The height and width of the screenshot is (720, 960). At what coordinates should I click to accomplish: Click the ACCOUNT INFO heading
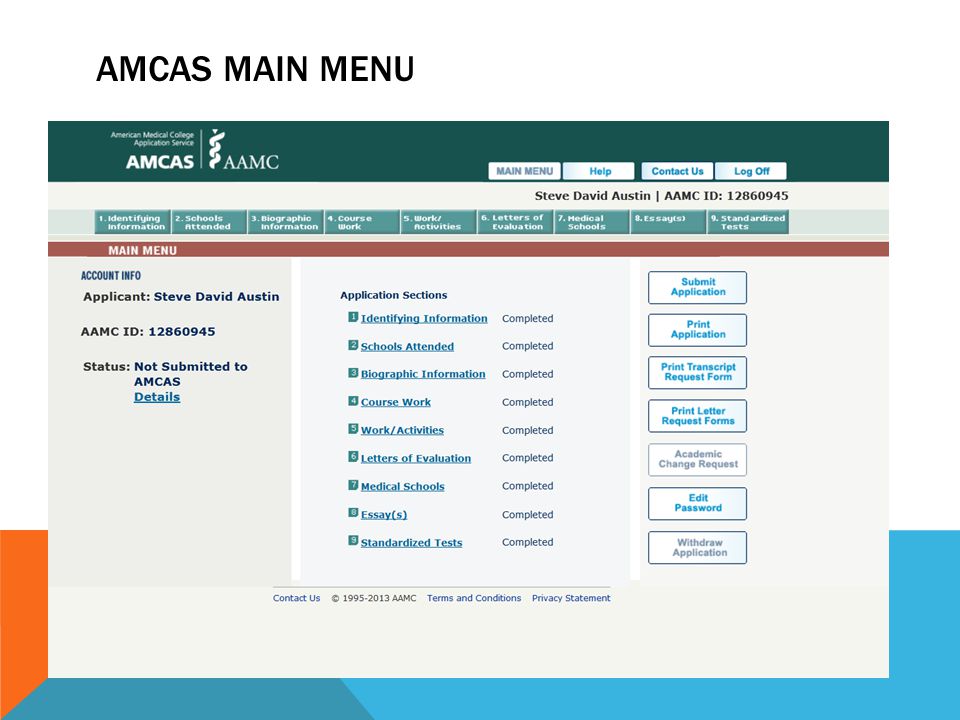click(x=111, y=276)
